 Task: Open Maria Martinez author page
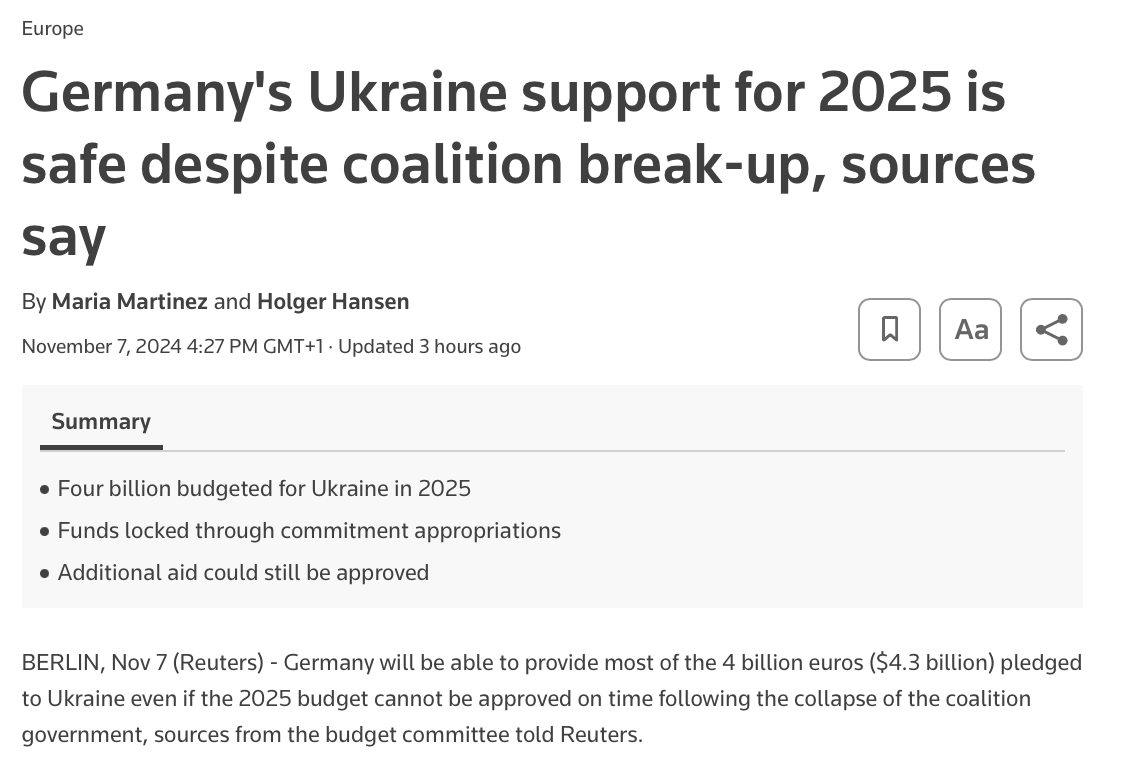click(x=130, y=301)
